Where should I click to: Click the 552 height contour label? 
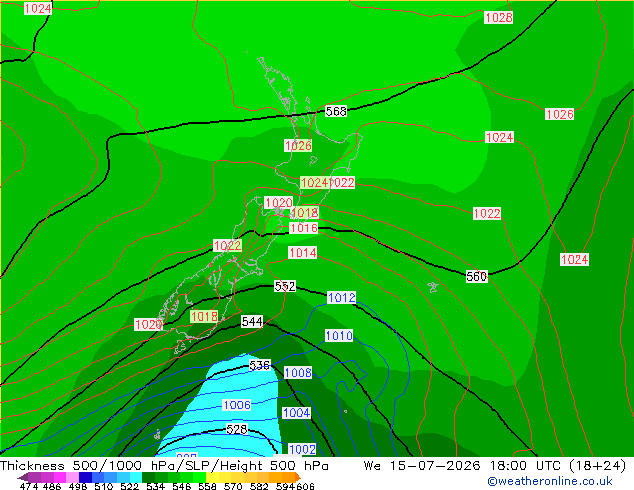(x=285, y=286)
